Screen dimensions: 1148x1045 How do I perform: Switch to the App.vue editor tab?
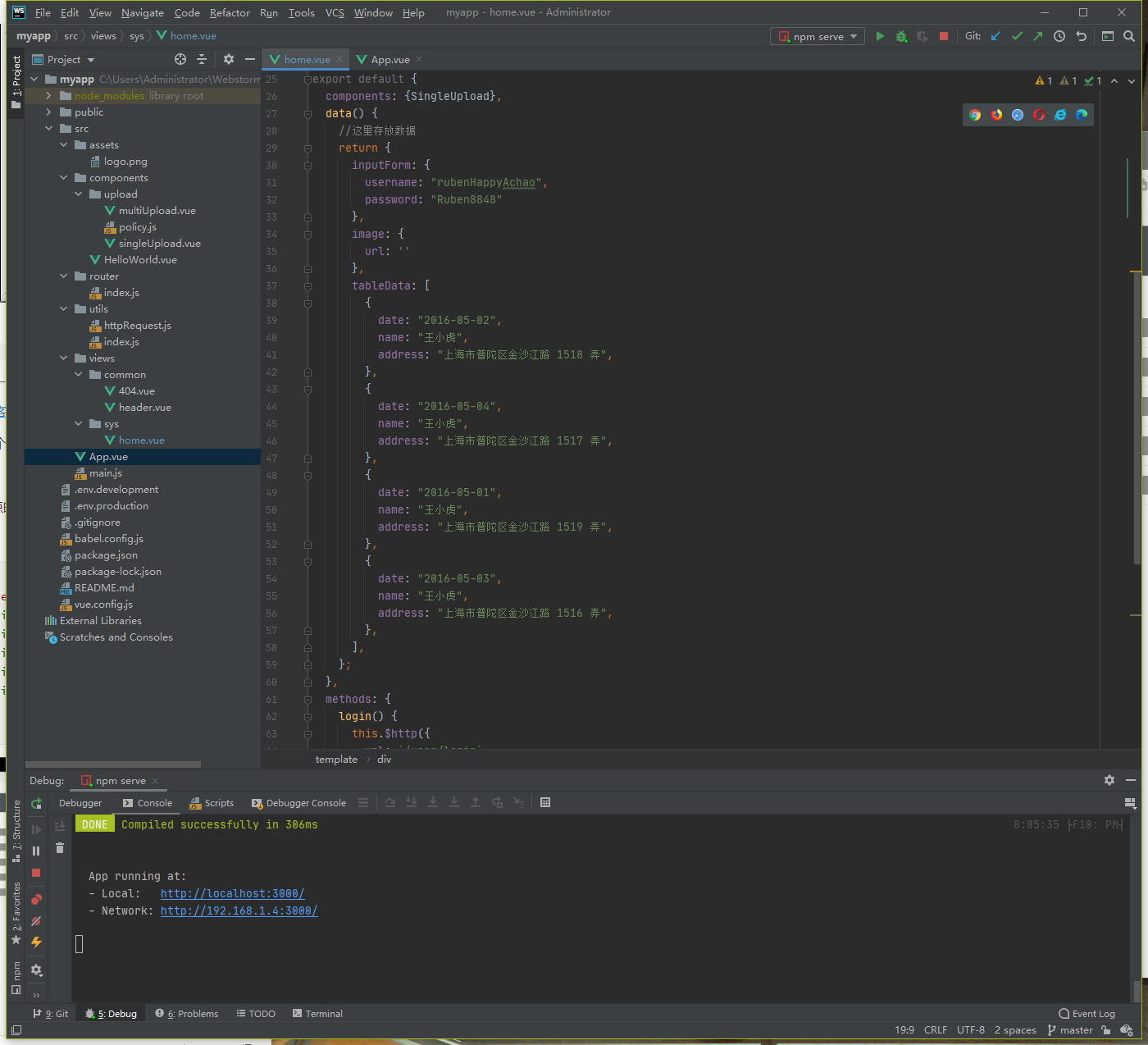(x=389, y=60)
